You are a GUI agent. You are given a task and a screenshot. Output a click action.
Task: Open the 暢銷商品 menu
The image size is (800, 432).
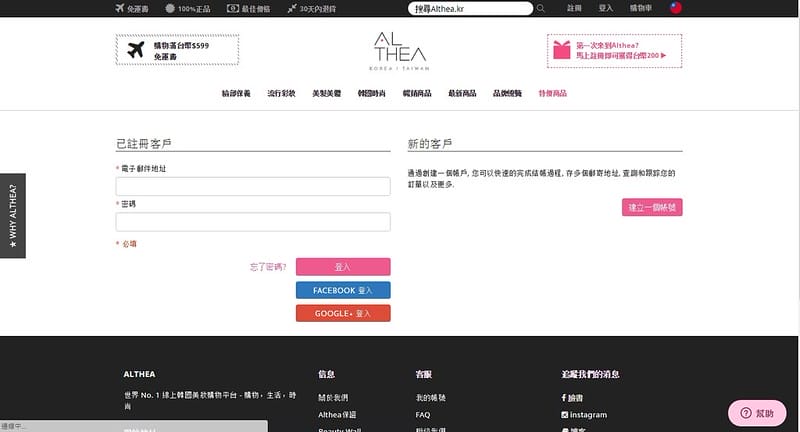[x=417, y=93]
